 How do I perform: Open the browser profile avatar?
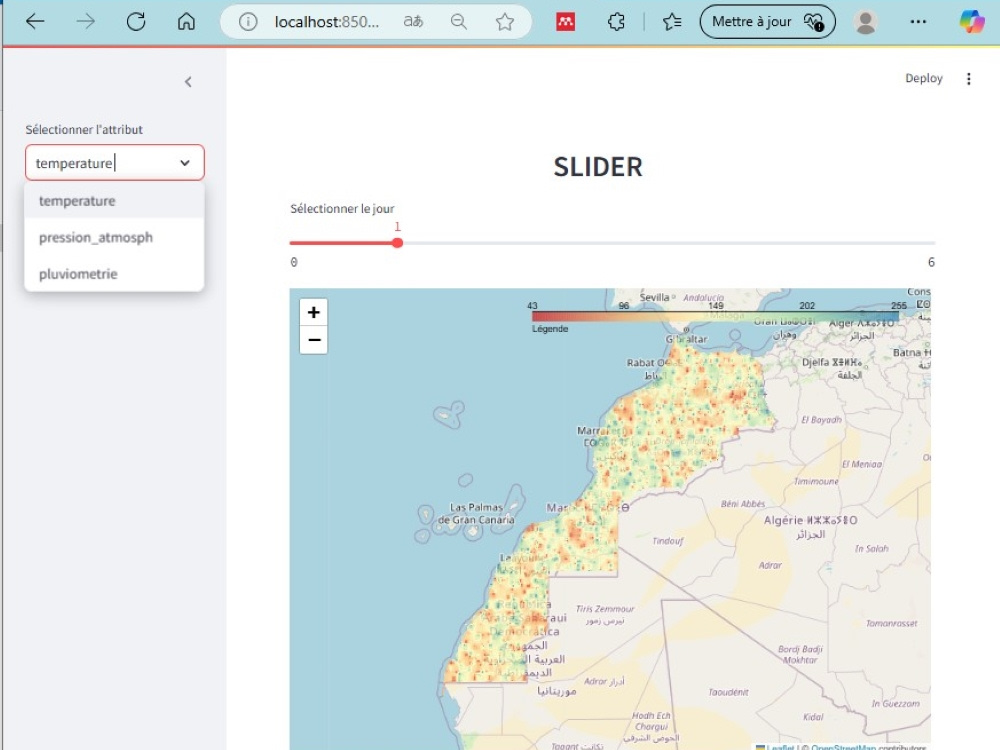tap(865, 22)
